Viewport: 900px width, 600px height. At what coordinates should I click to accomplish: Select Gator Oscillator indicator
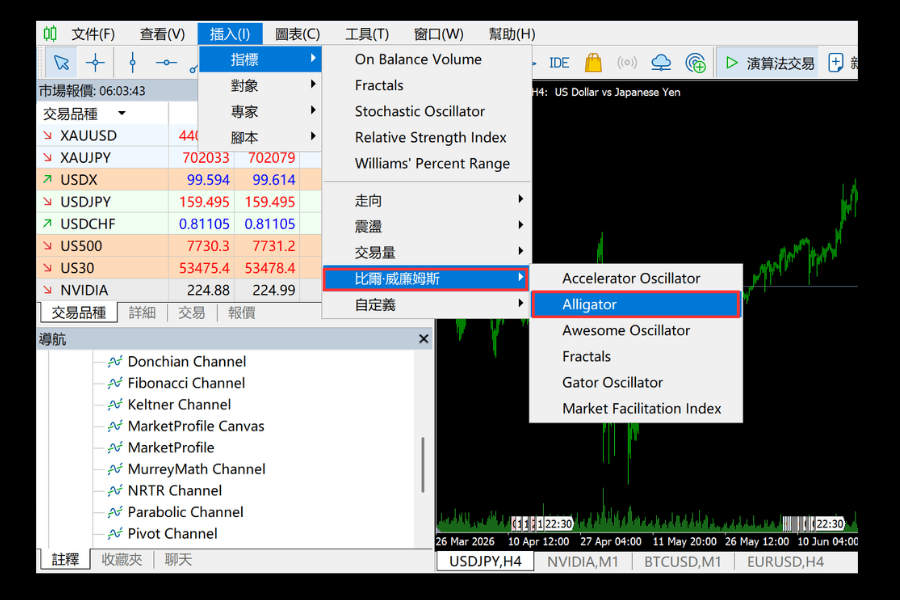coord(636,382)
